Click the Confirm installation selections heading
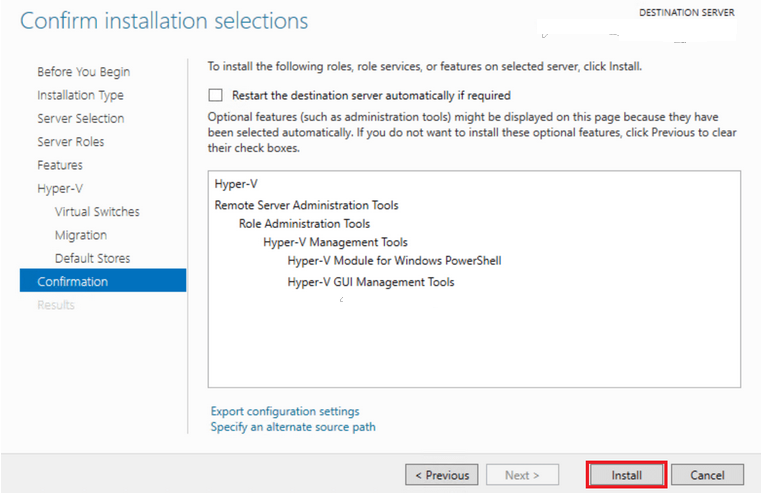The image size is (772, 497). [164, 21]
